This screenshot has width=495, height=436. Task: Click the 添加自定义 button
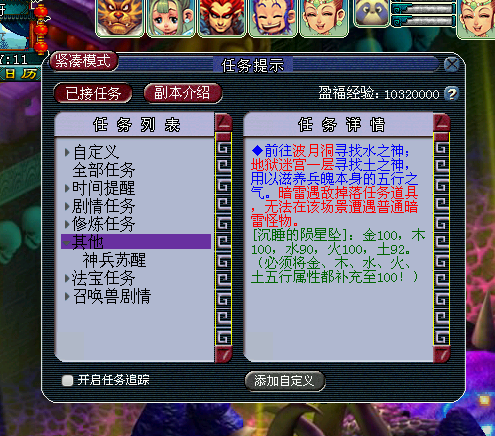click(284, 381)
